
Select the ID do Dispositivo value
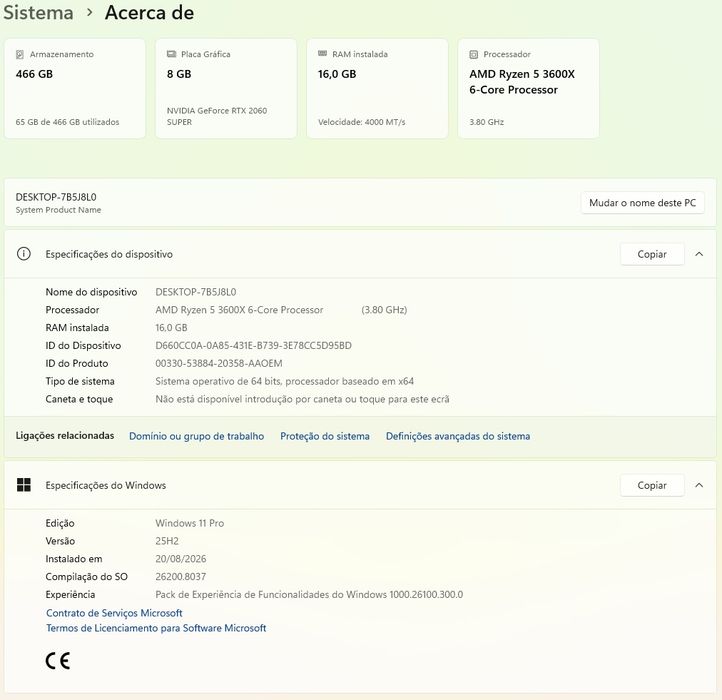point(254,345)
